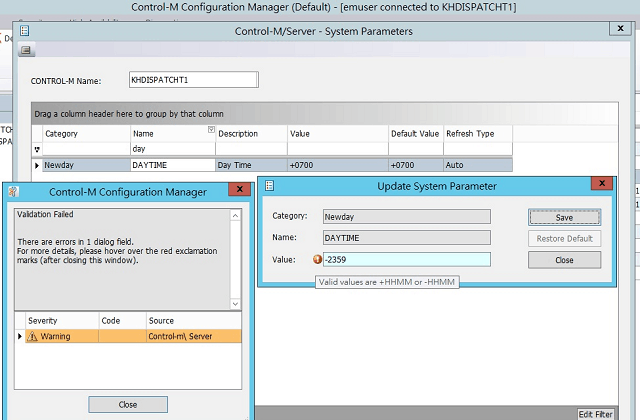Click the filter row funnel icon
This screenshot has height=420, width=640.
(x=37, y=149)
